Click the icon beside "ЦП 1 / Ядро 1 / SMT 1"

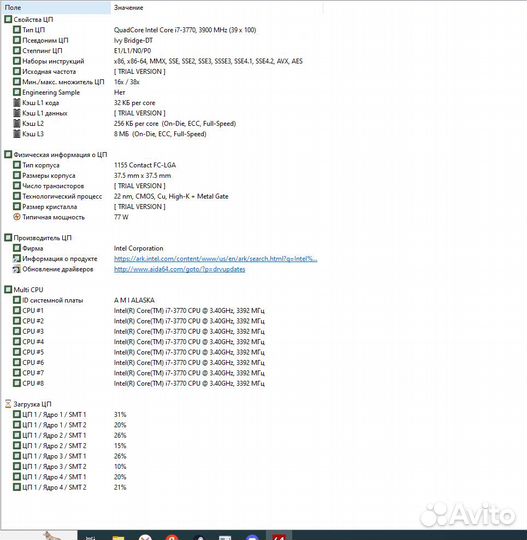[17, 414]
